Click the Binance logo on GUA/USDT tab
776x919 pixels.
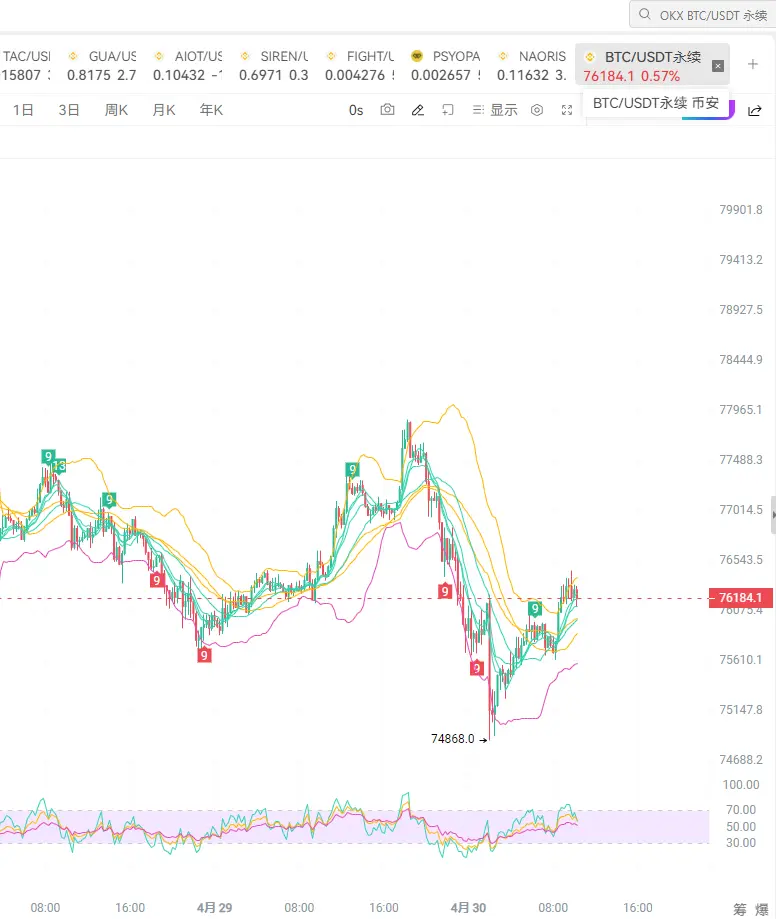pos(73,56)
